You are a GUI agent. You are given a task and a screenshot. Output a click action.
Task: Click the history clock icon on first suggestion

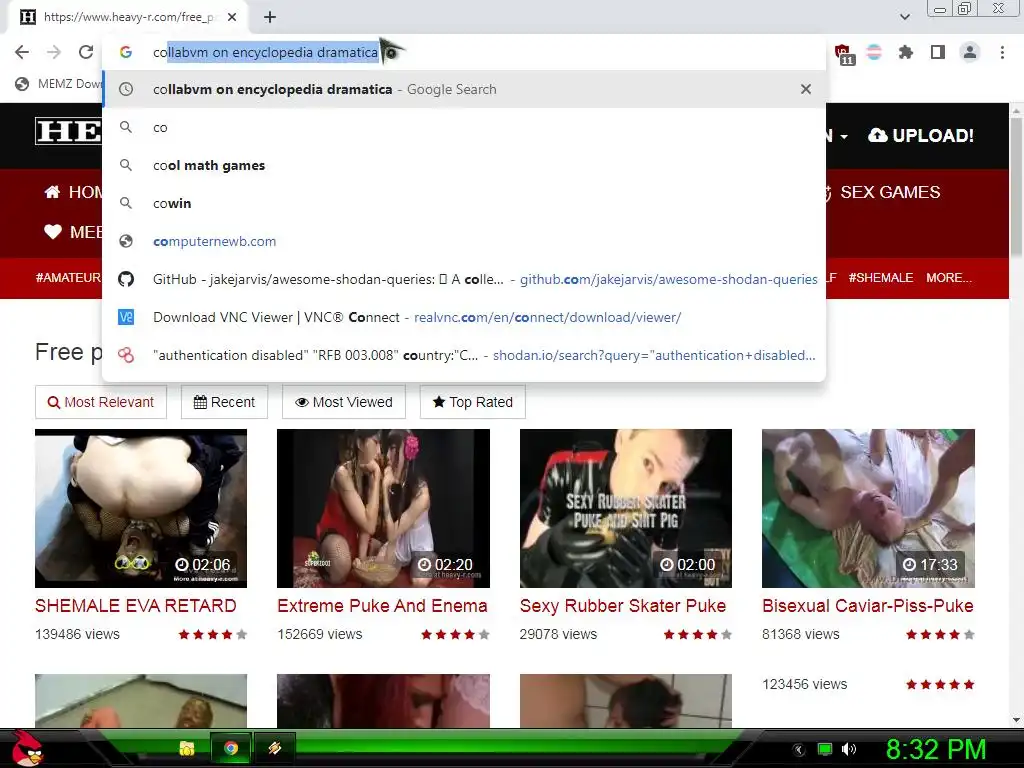(126, 89)
